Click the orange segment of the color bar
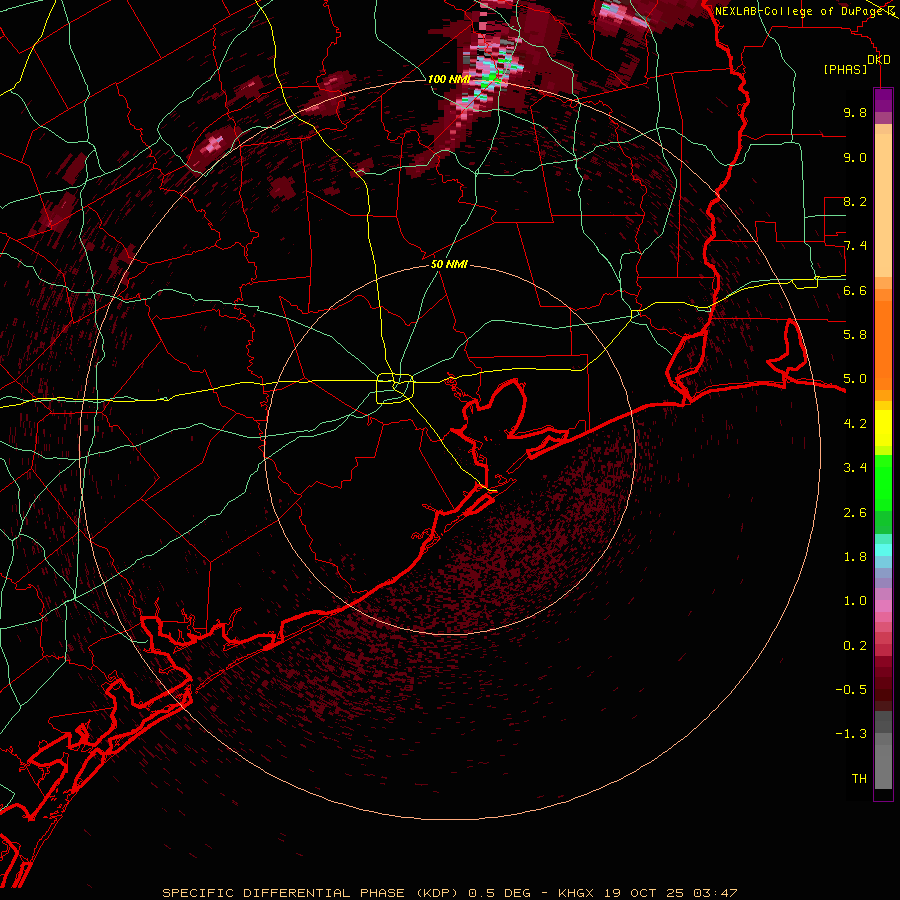The width and height of the screenshot is (900, 900). point(883,344)
